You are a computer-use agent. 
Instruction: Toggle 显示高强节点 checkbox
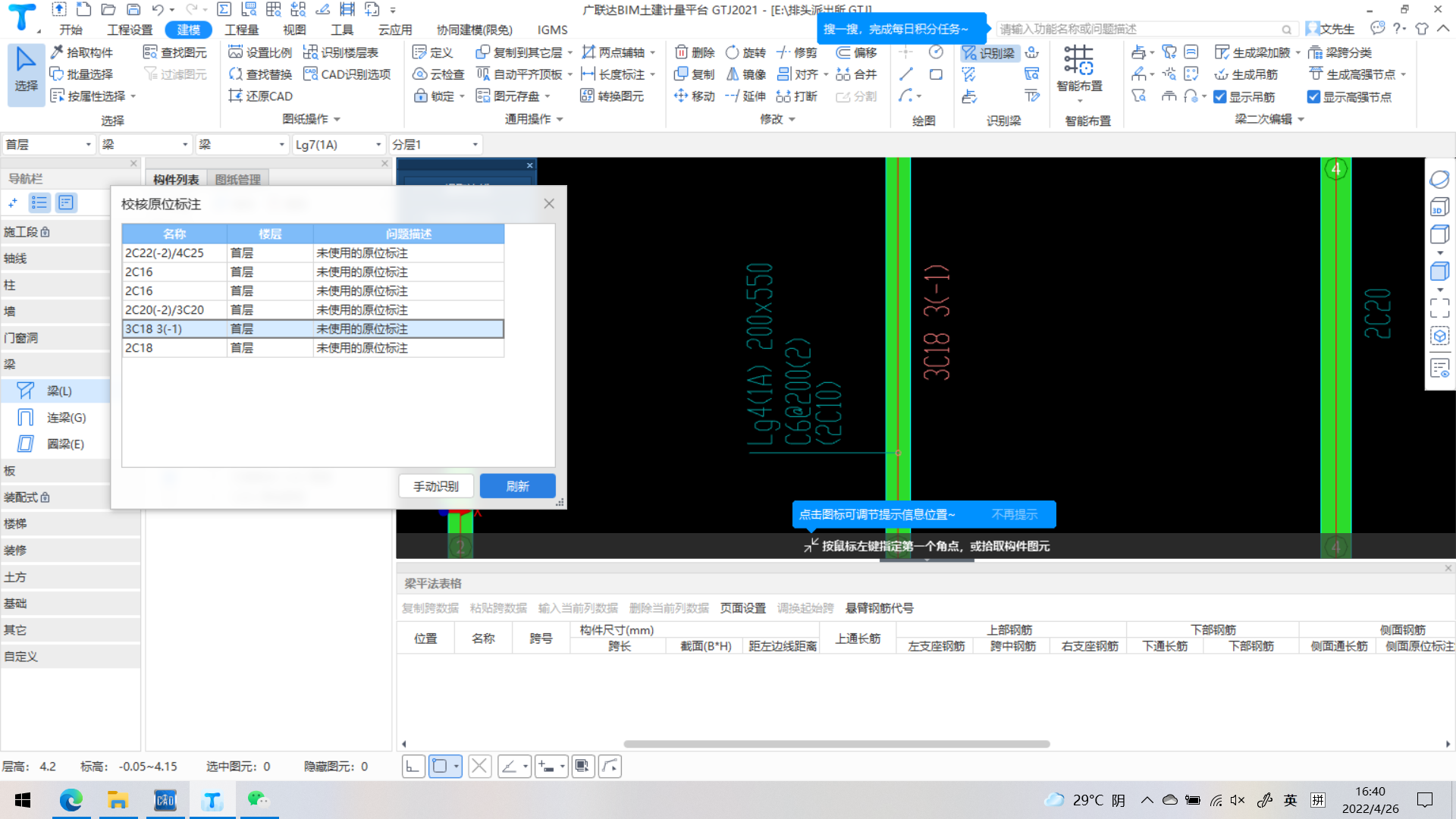pos(1314,97)
